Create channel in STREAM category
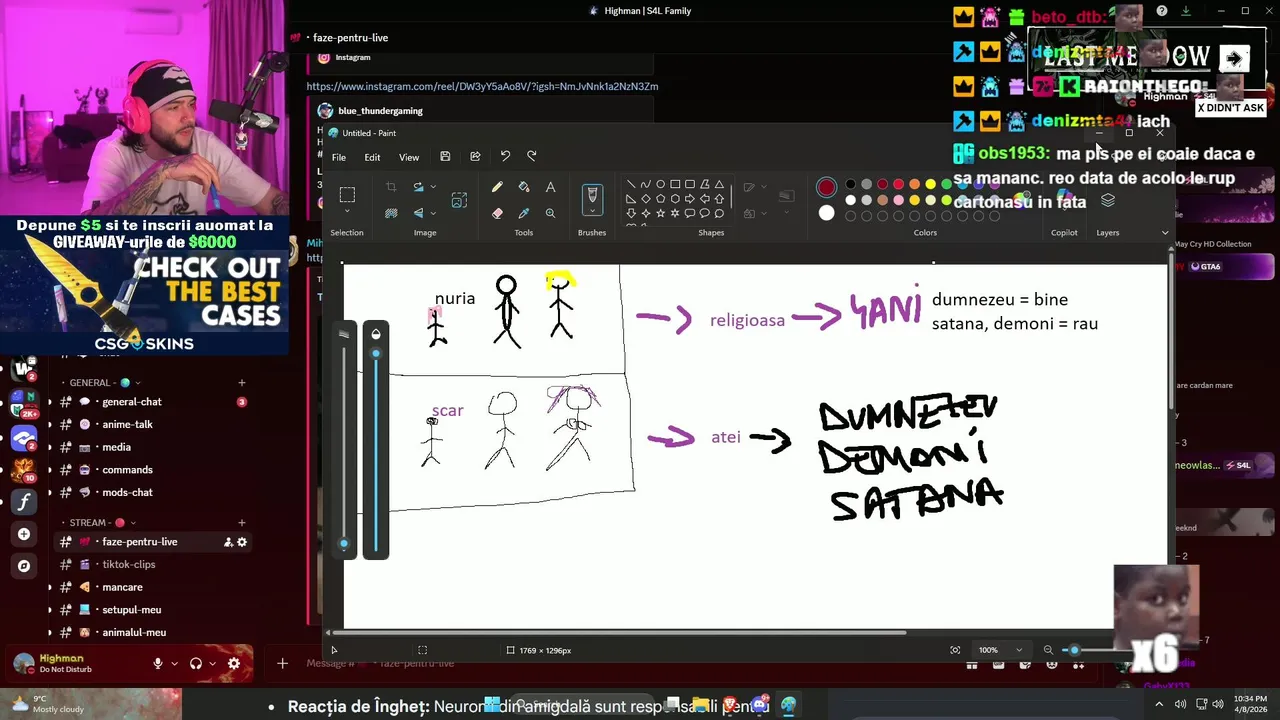The image size is (1280, 720). [241, 523]
